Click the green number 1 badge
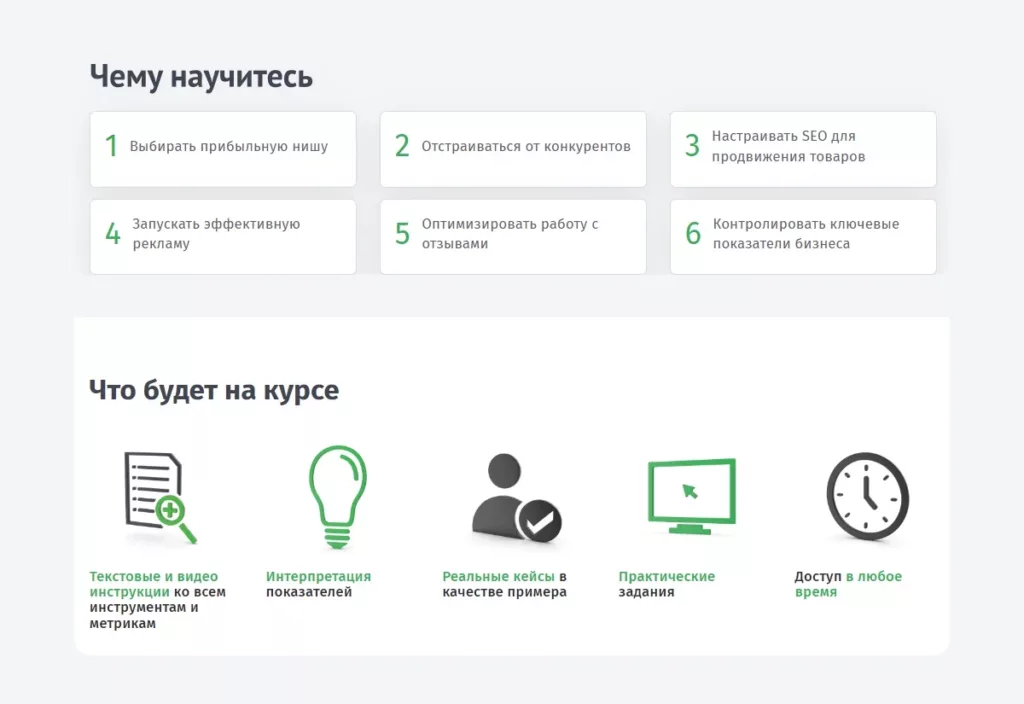Viewport: 1024px width, 704px height. click(x=112, y=146)
